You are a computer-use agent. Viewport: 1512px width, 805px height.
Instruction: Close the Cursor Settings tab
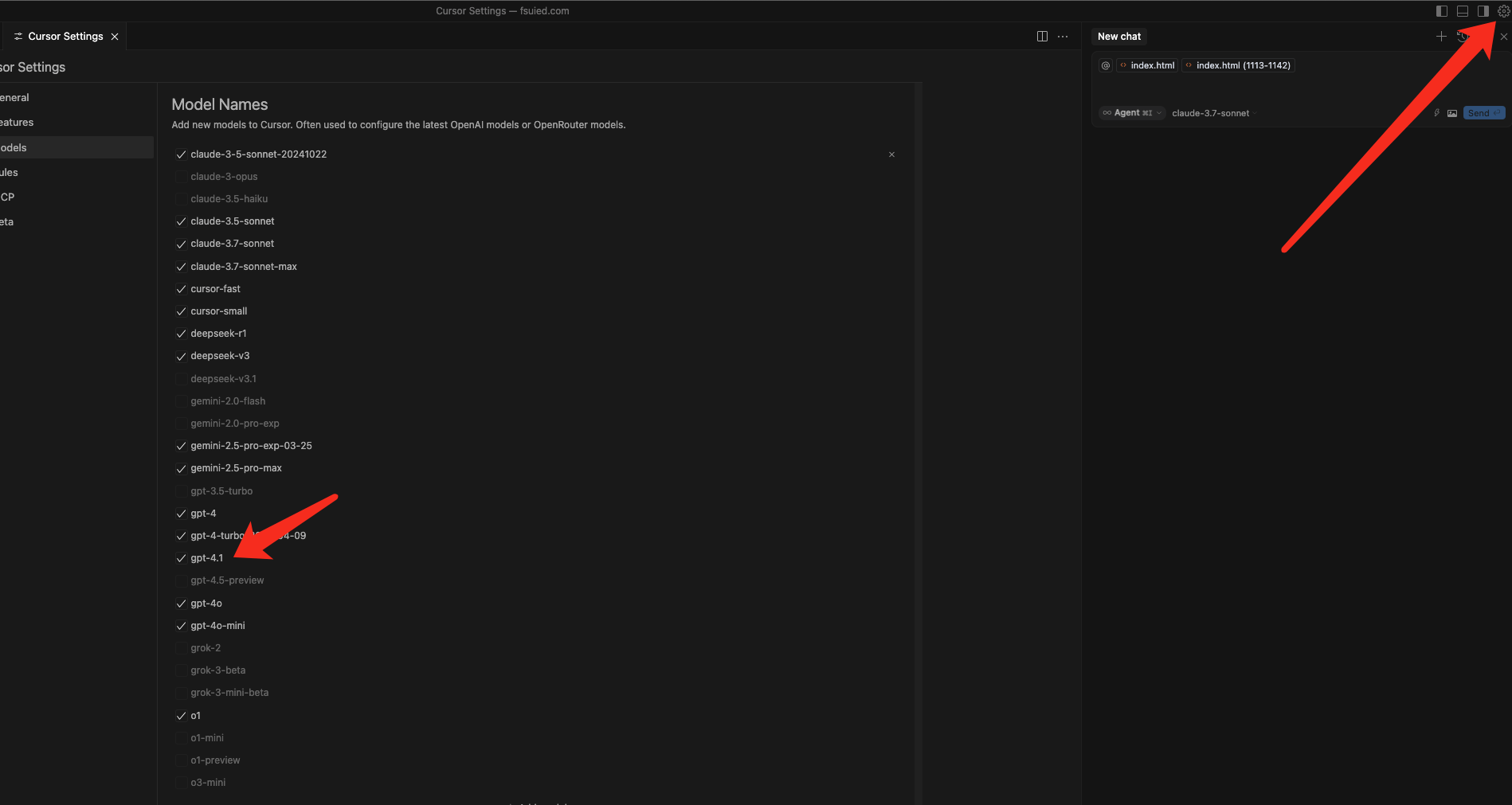[x=115, y=37]
